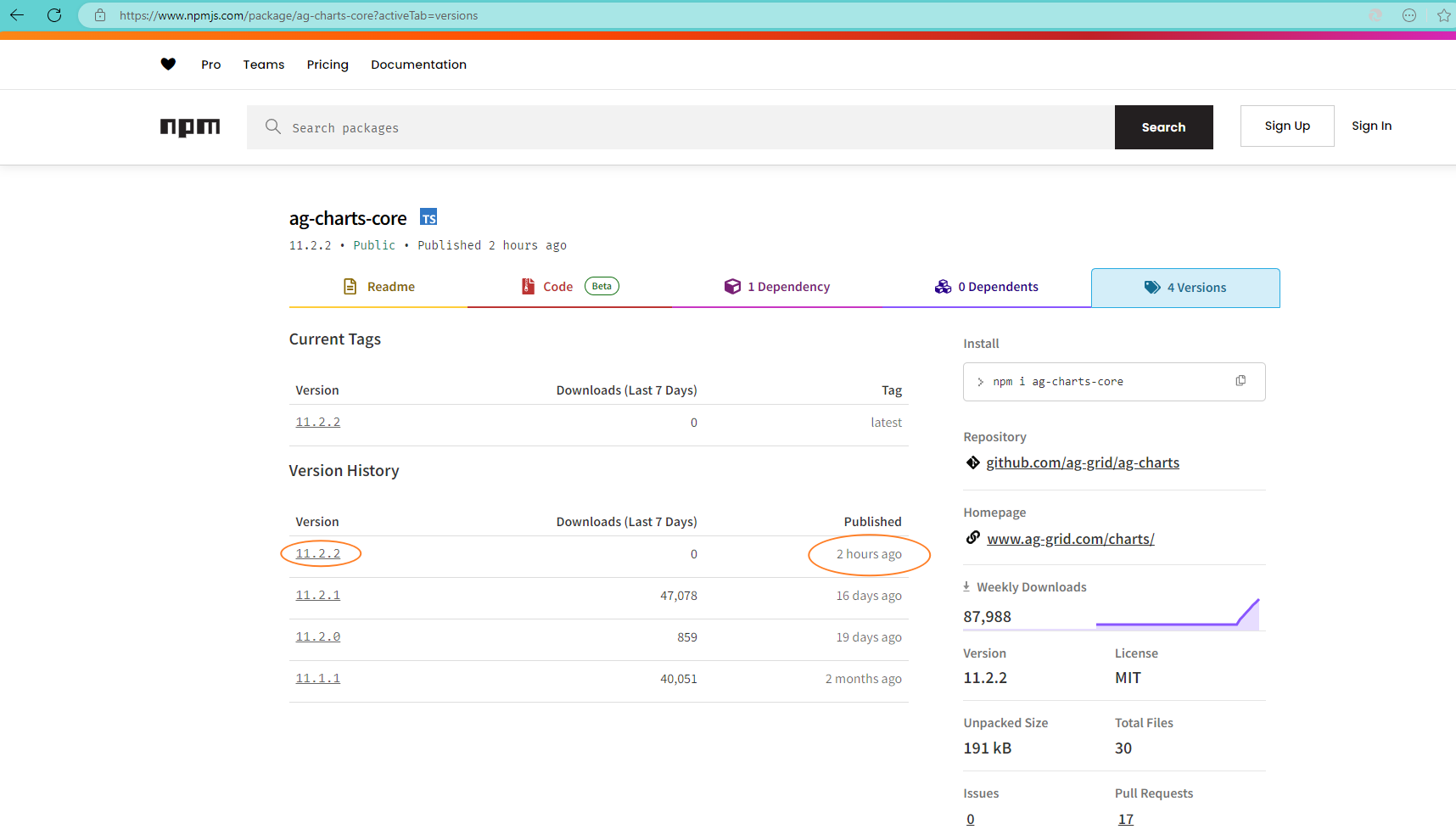Click the Total Files value 30
Viewport: 1456px width, 835px height.
(x=1123, y=748)
